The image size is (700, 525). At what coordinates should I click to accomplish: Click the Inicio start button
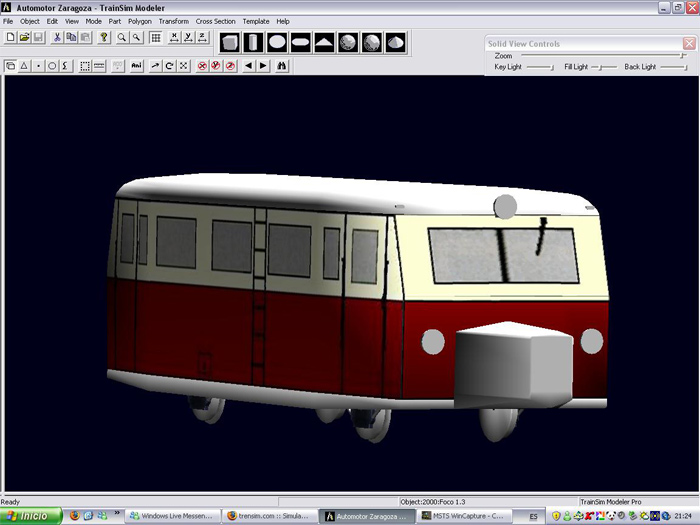pyautogui.click(x=30, y=516)
